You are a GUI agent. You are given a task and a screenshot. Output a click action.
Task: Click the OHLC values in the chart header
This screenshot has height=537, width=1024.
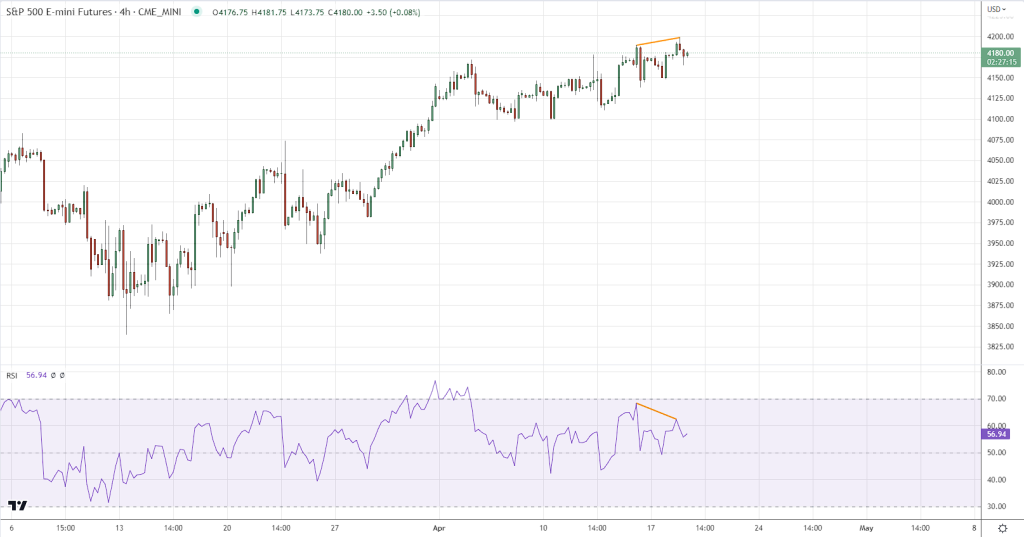point(287,12)
